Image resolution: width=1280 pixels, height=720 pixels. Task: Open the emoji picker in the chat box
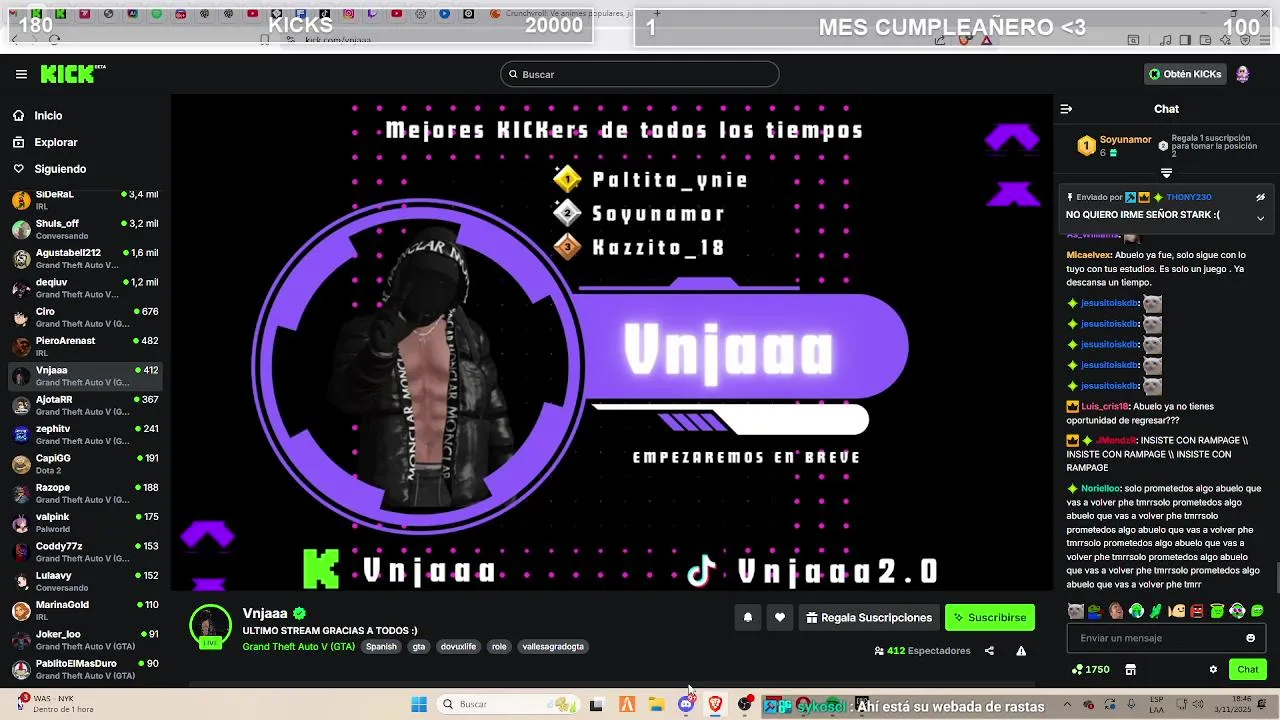point(1250,638)
